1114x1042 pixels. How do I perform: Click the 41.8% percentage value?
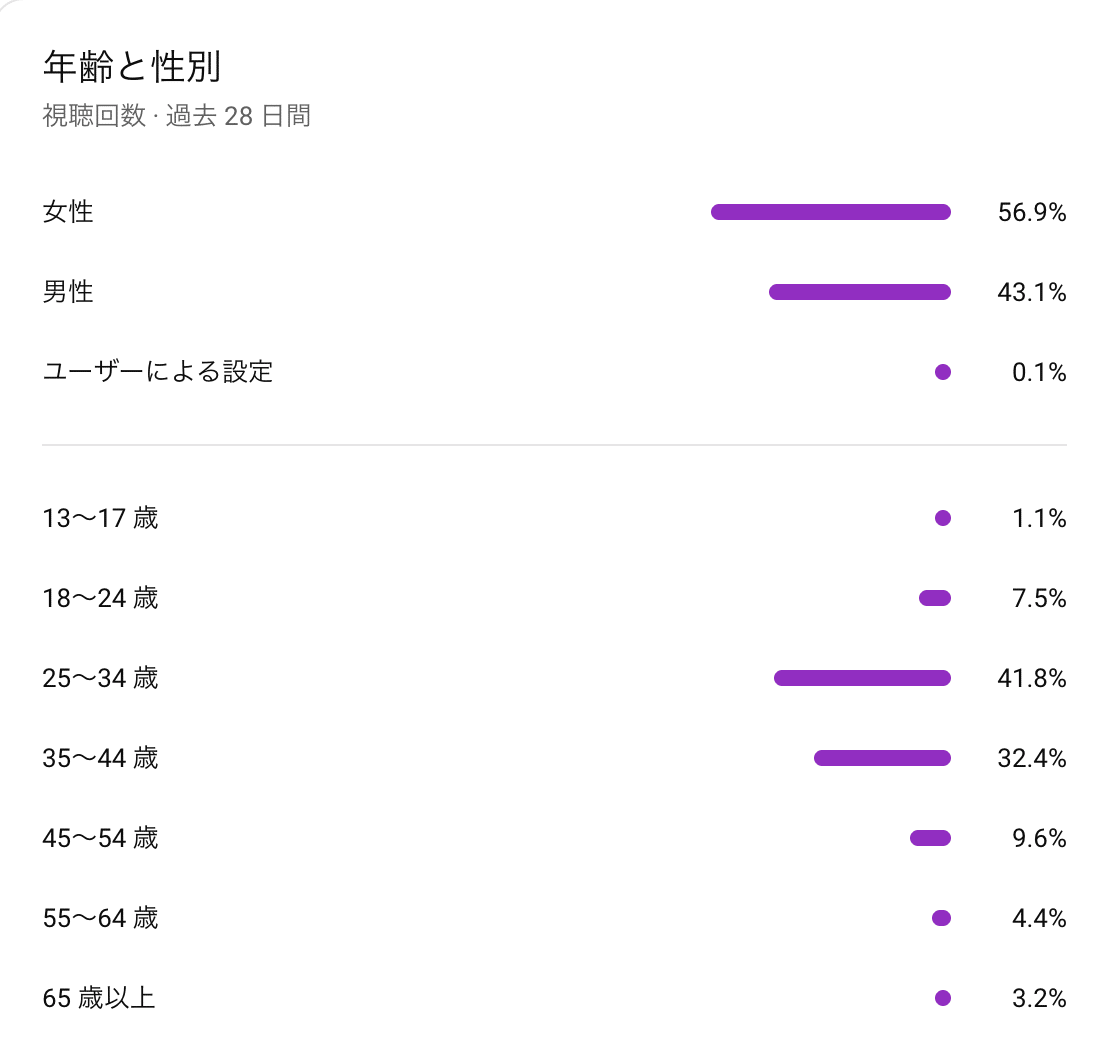(x=1031, y=678)
